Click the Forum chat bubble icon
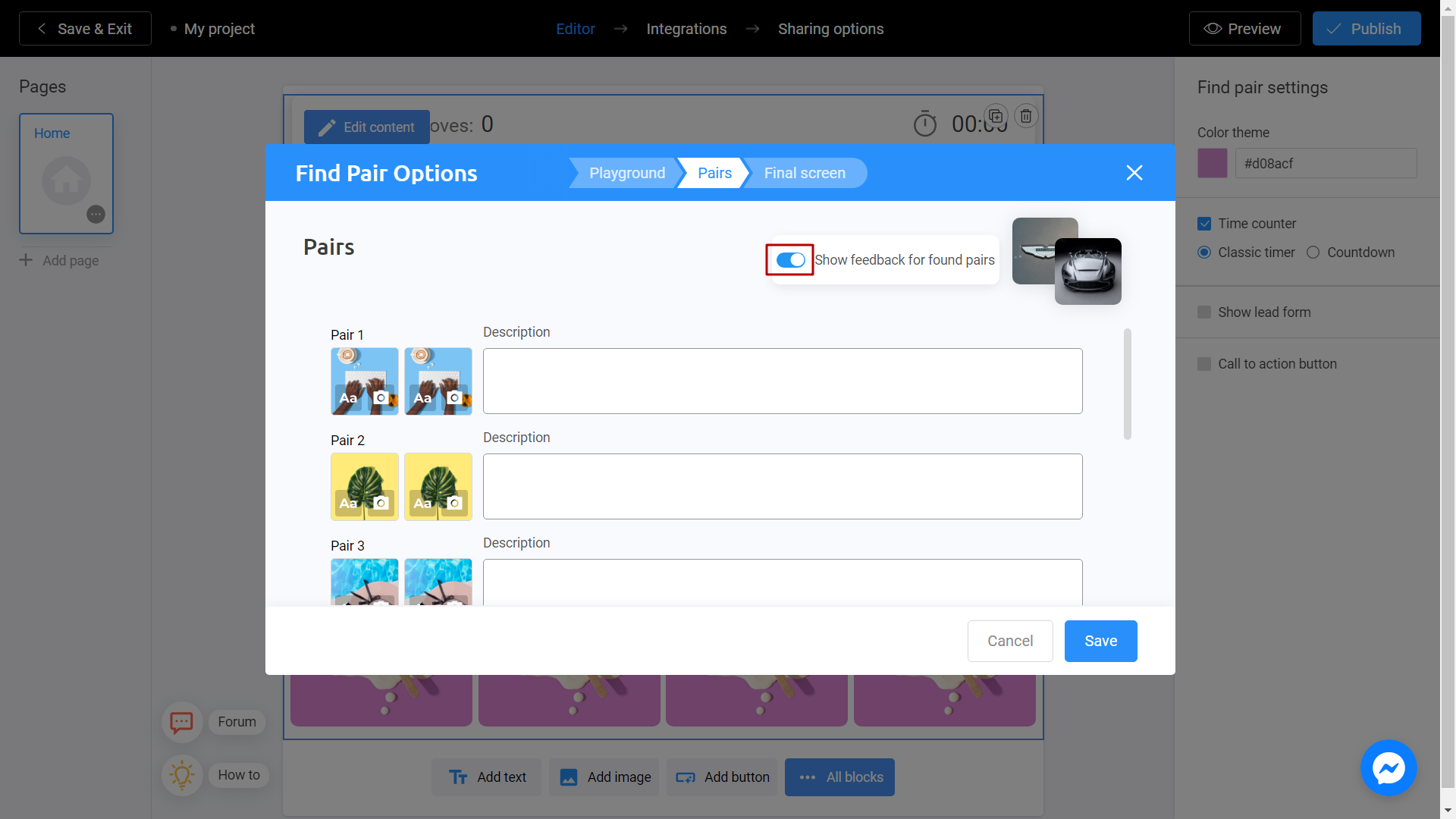1456x819 pixels. click(181, 721)
